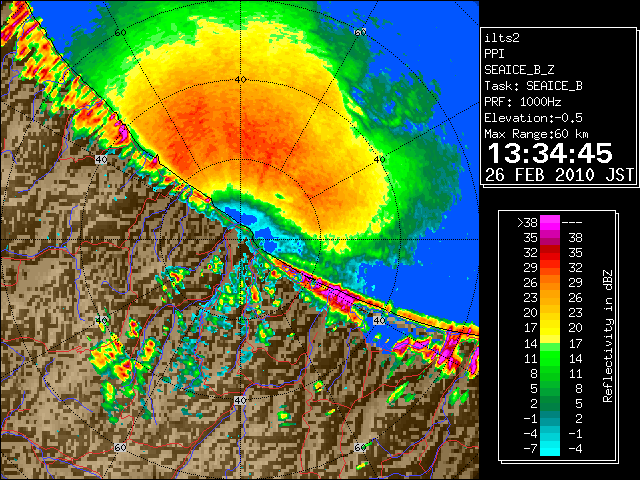Pick the magenta swatch beside ">38"

(550, 223)
